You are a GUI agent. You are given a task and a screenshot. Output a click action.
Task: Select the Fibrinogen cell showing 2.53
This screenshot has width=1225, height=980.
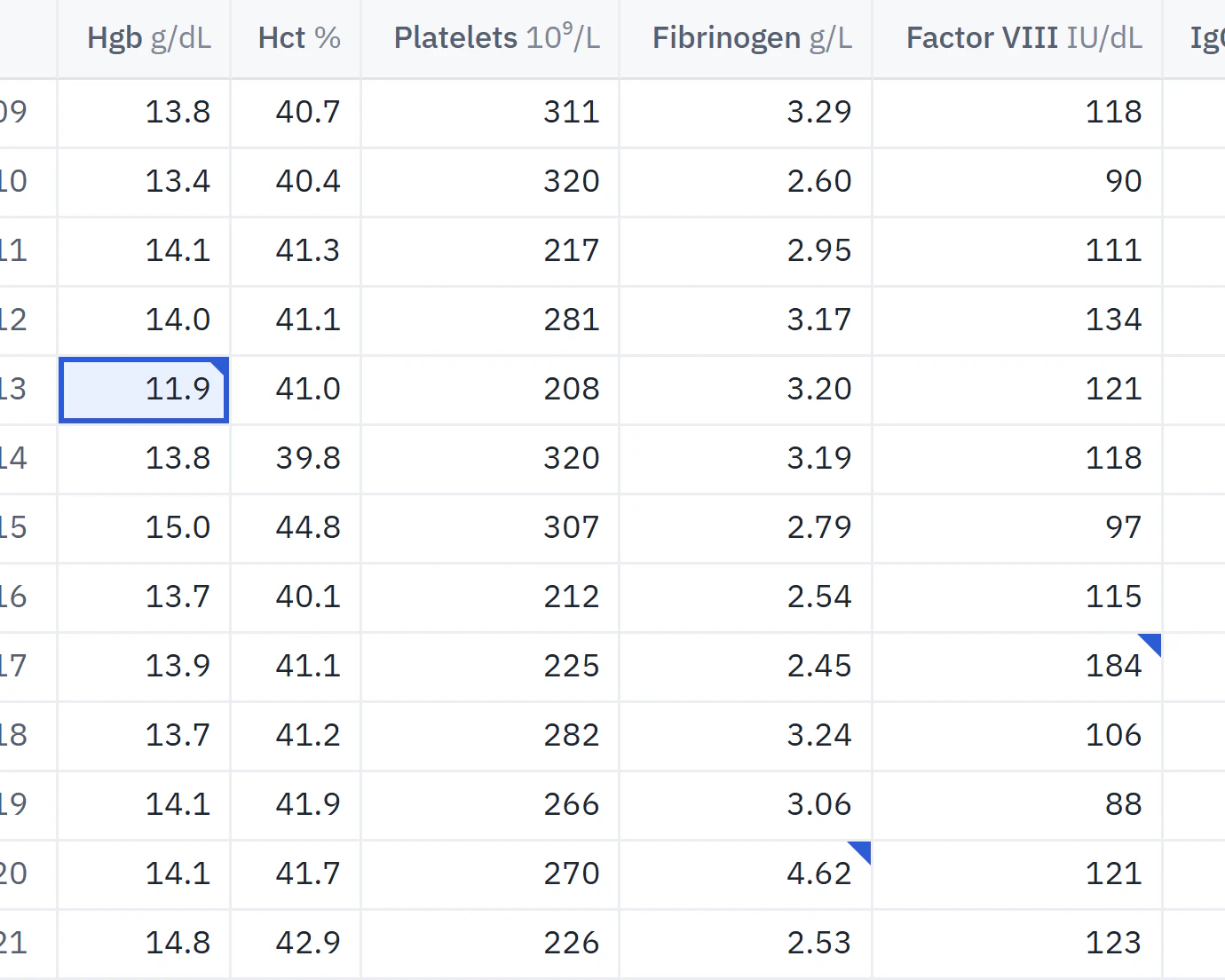pos(746,944)
